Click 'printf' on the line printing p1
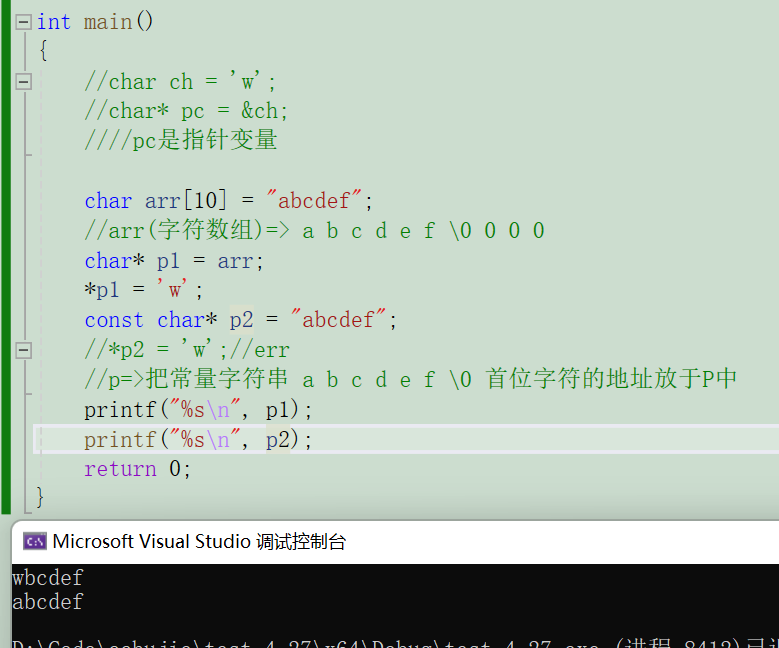 [120, 410]
